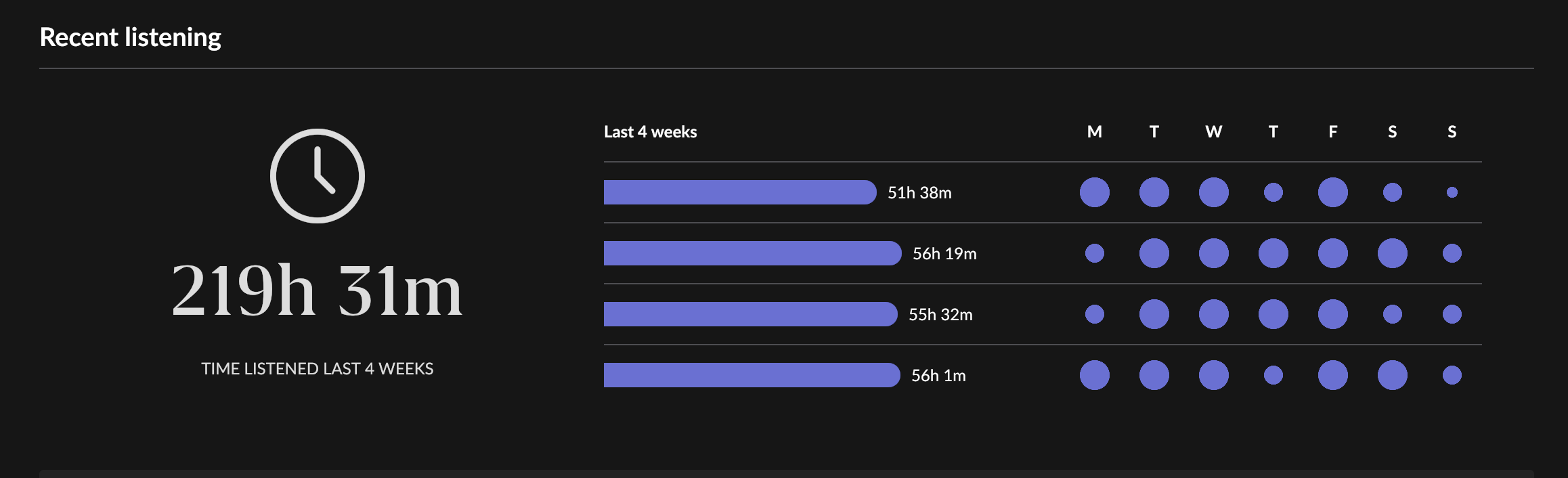Click small Thursday dot in 56h 1m row
Image resolution: width=1568 pixels, height=478 pixels.
click(1273, 375)
